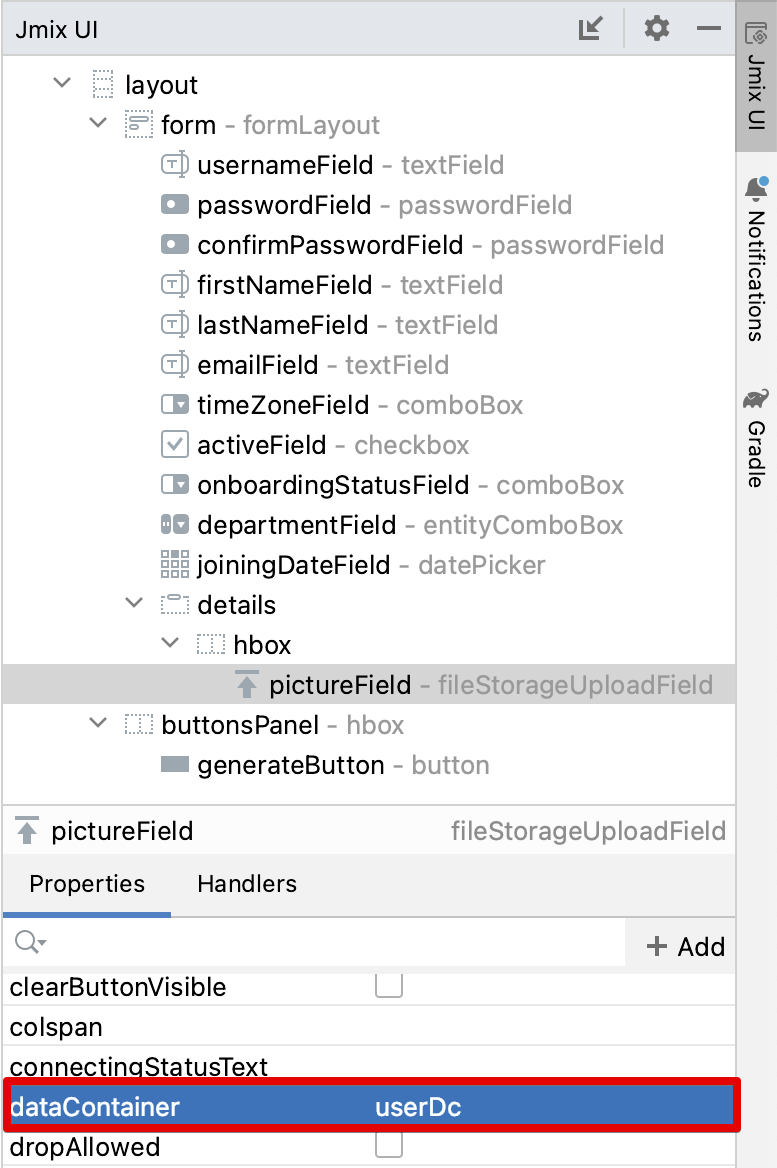Click the Jmix UI settings gear icon
Image resolution: width=777 pixels, height=1168 pixels.
[656, 29]
